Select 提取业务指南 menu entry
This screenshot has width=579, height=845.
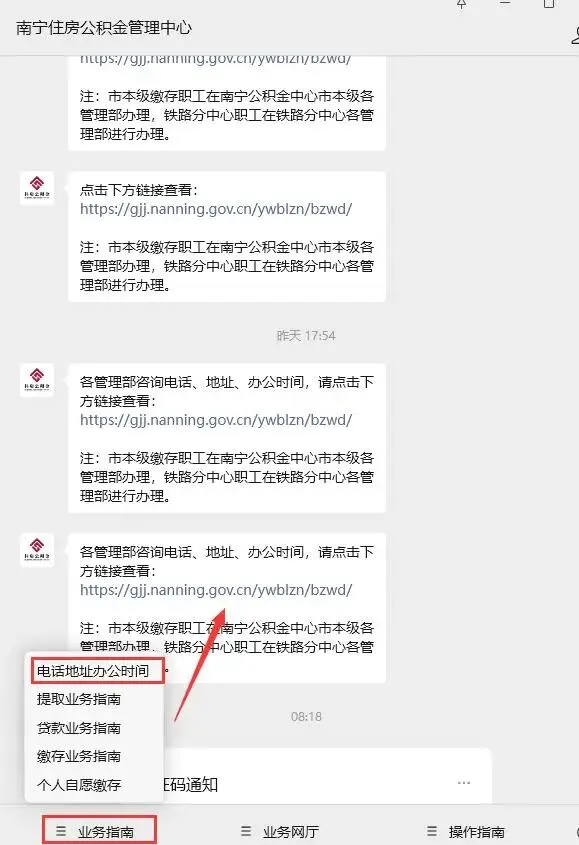pyautogui.click(x=79, y=699)
